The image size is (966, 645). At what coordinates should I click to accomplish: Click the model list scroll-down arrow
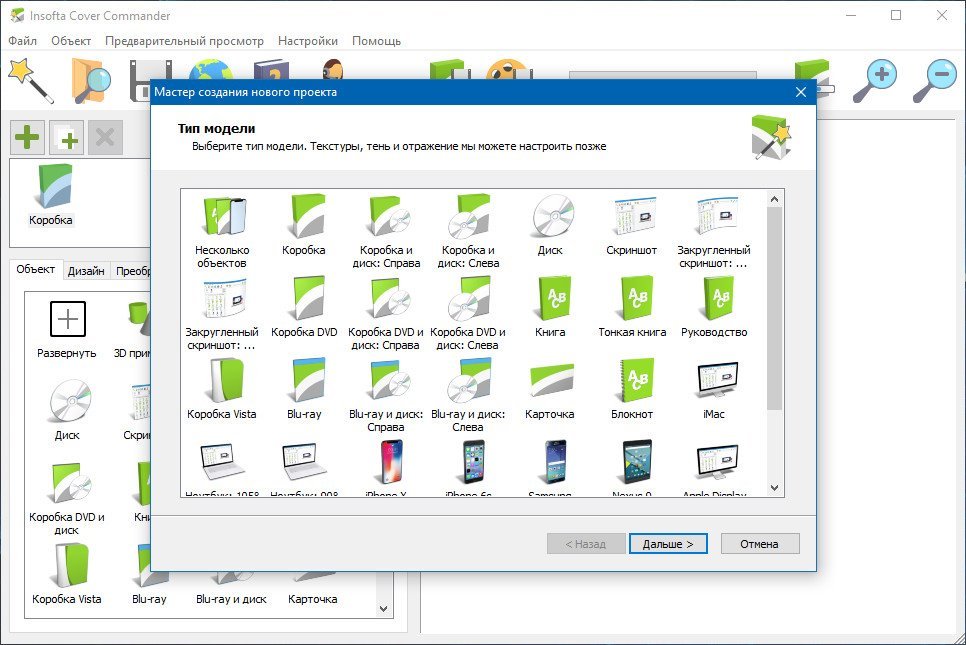click(774, 488)
